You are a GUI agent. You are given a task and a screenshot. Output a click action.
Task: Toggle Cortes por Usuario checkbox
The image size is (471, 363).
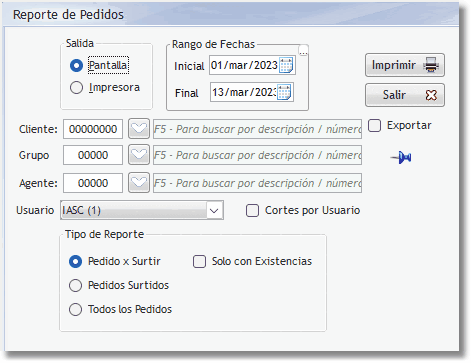(252, 211)
